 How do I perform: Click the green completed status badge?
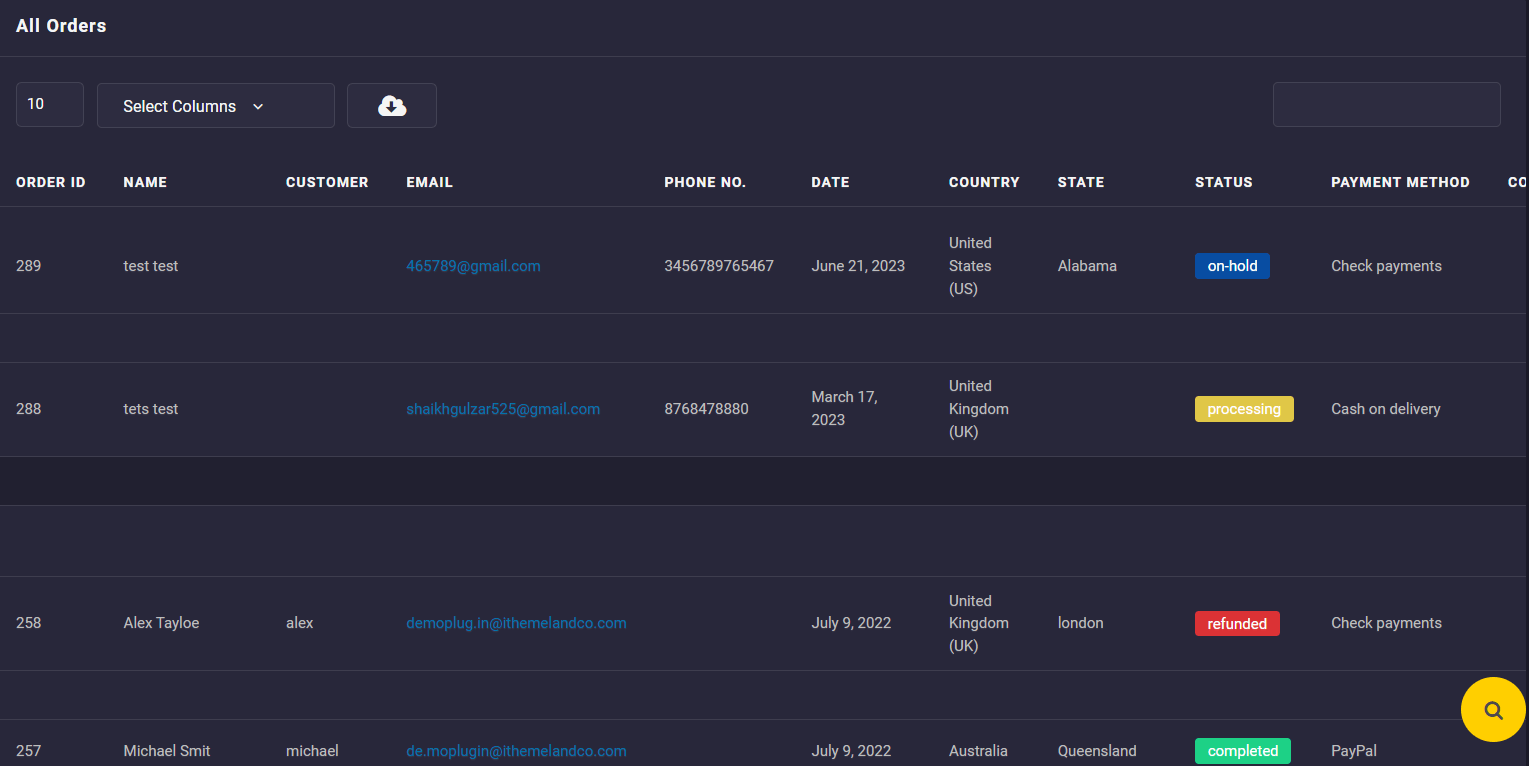pos(1242,751)
